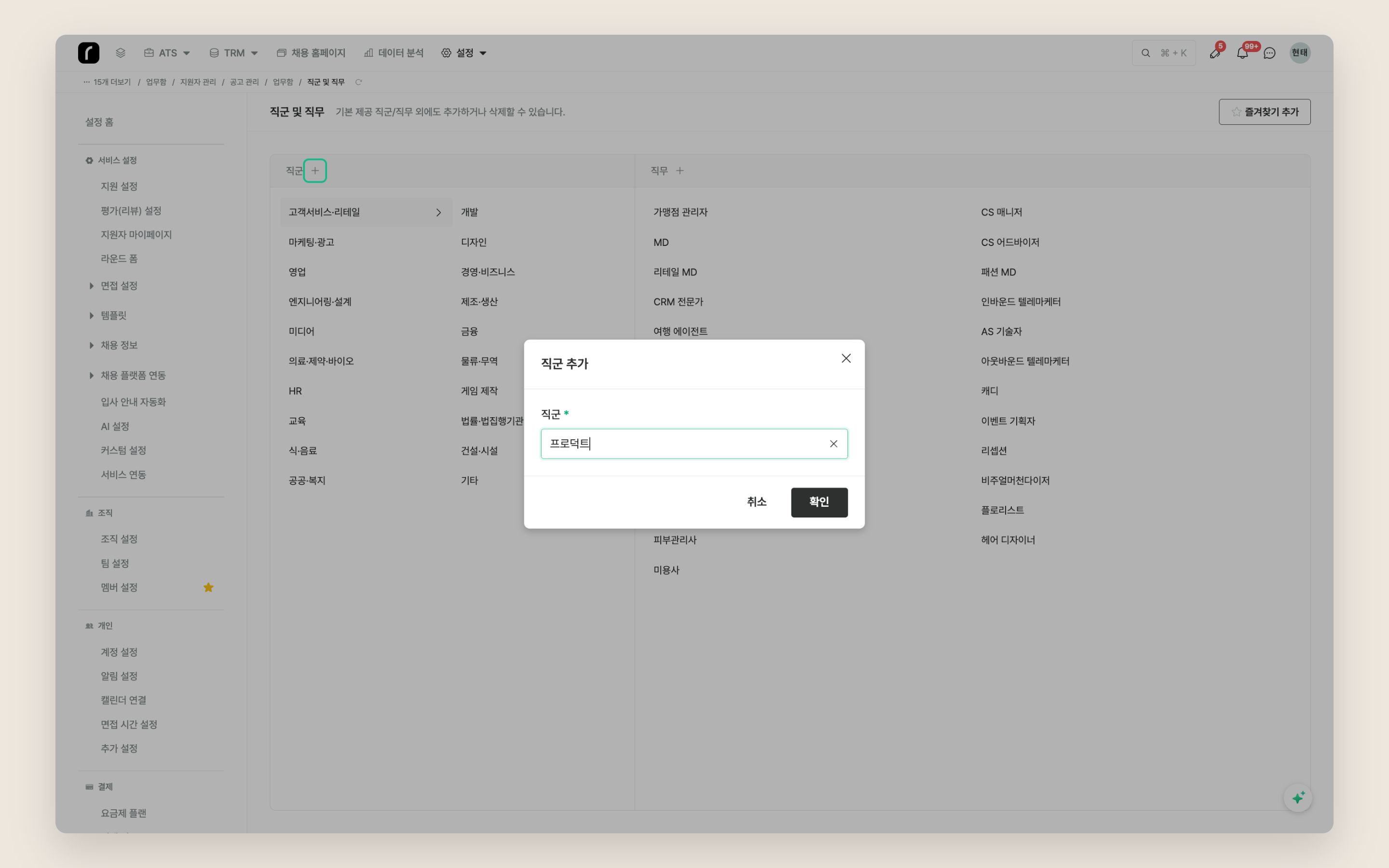Open the 데이터 분석 menu item

394,53
